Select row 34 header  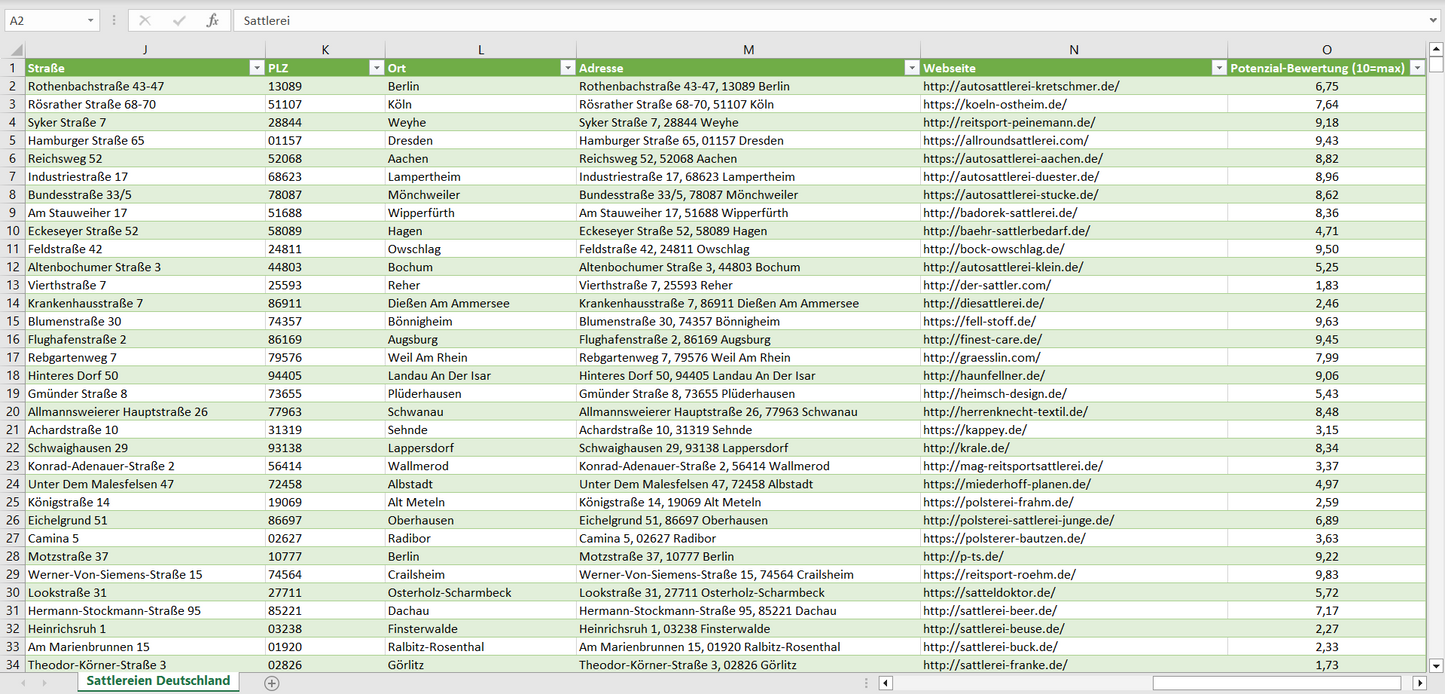click(x=13, y=664)
